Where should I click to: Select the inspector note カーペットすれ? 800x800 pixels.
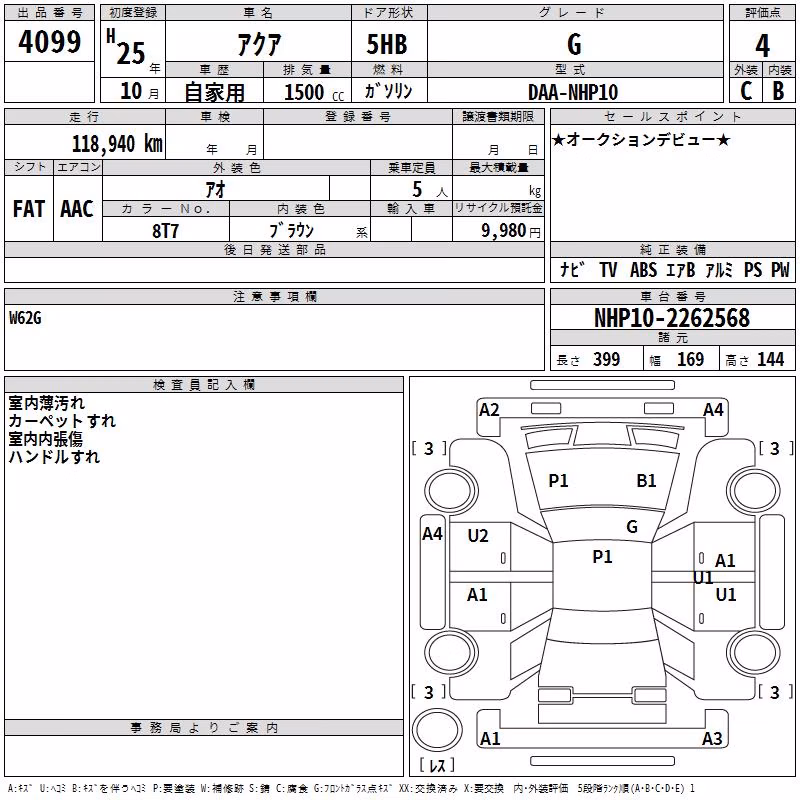coord(62,420)
